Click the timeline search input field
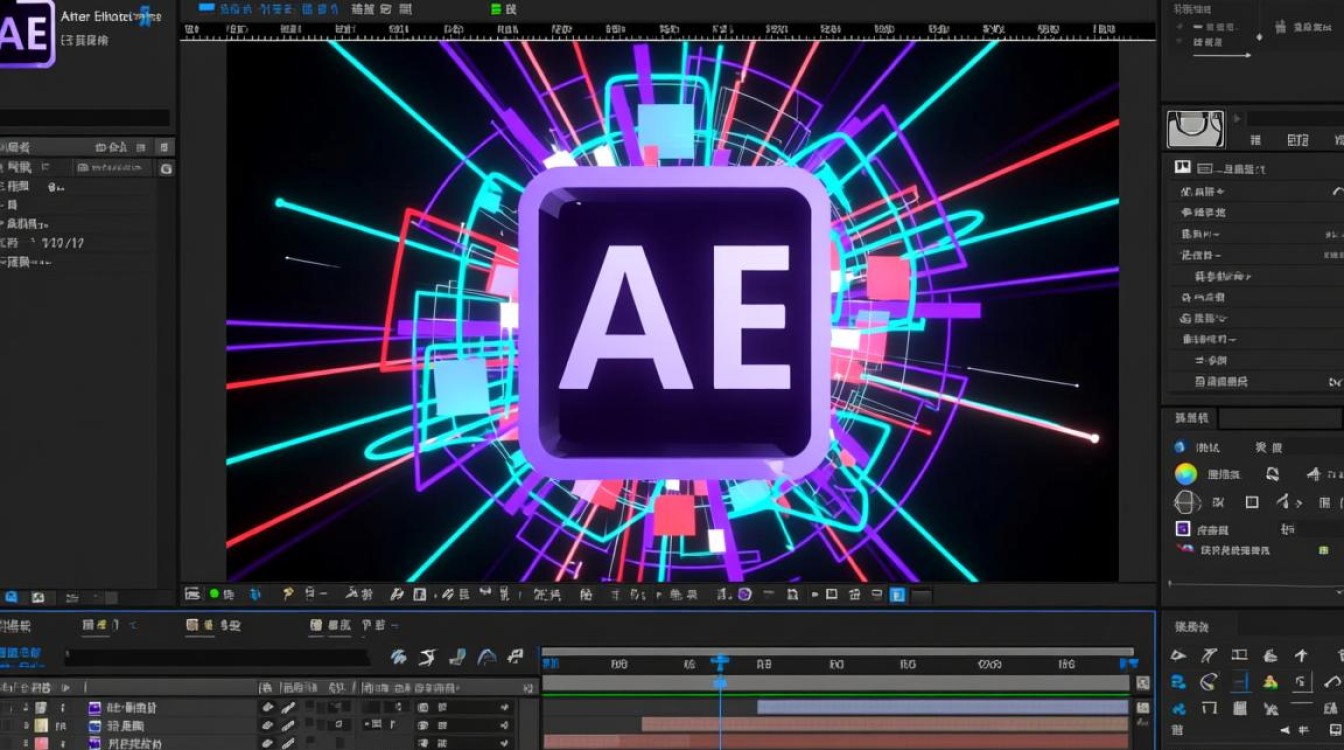This screenshot has height=750, width=1344. coord(220,657)
